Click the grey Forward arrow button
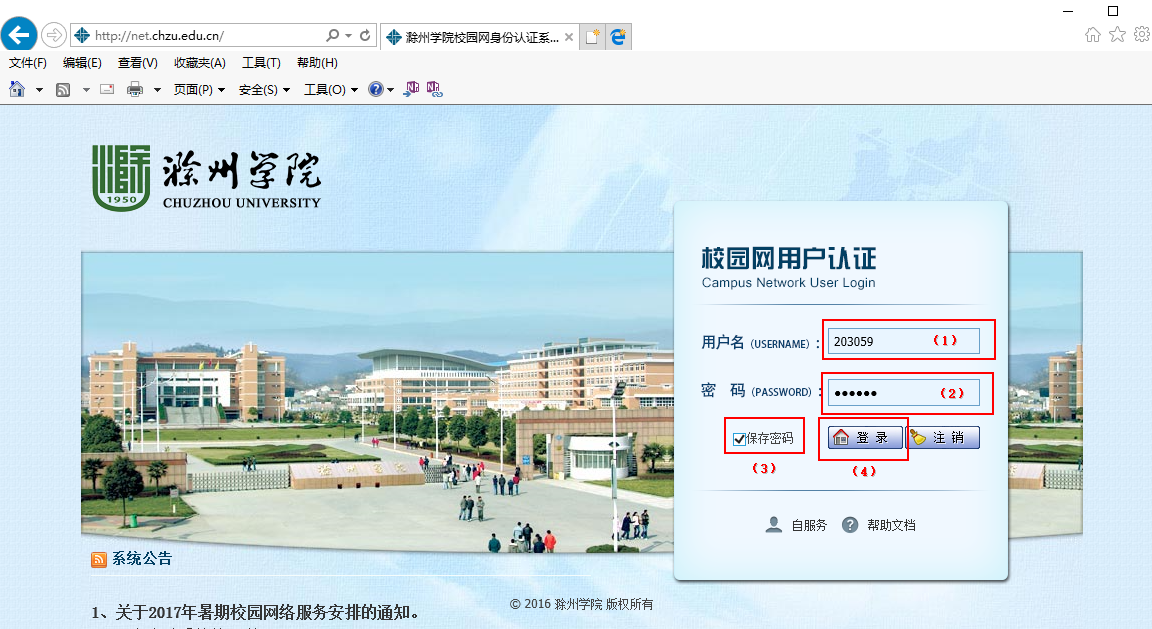This screenshot has width=1152, height=629. [x=54, y=35]
